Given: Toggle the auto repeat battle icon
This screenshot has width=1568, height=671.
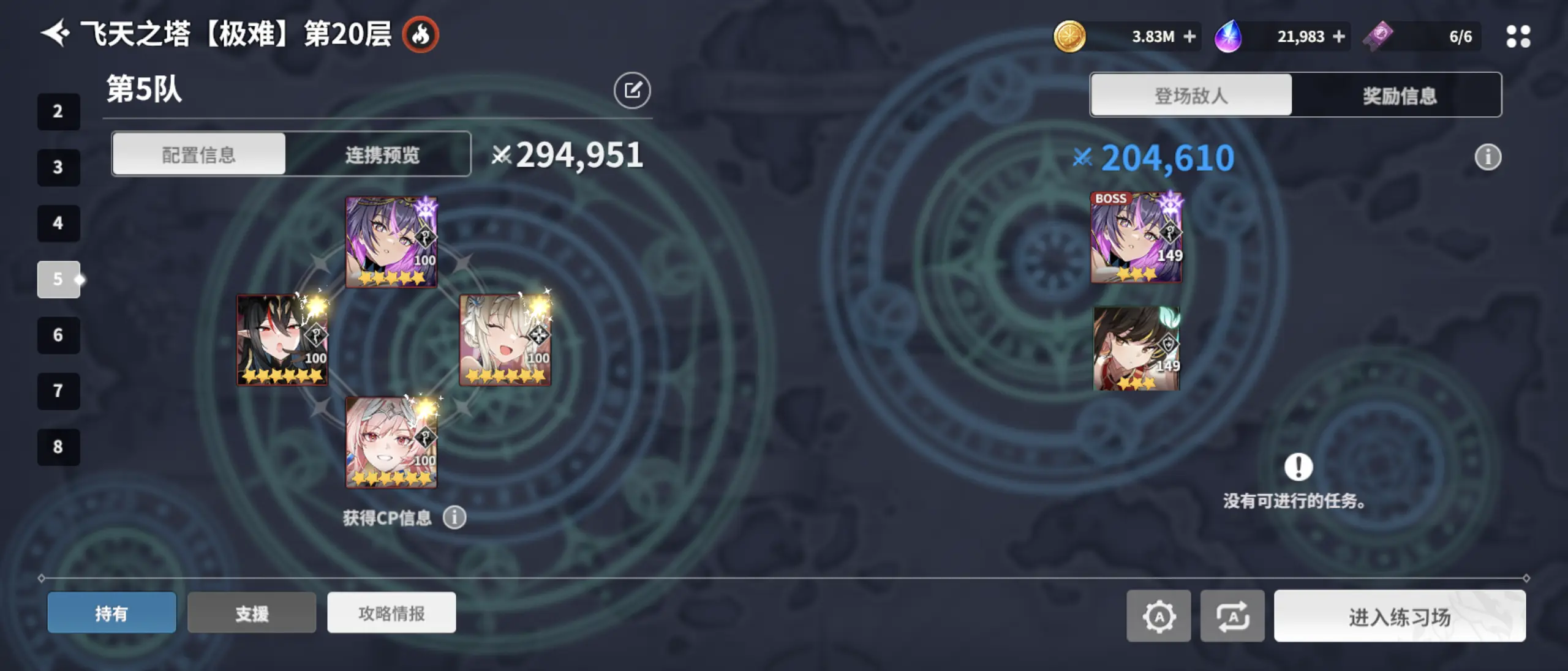Looking at the screenshot, I should point(1232,616).
